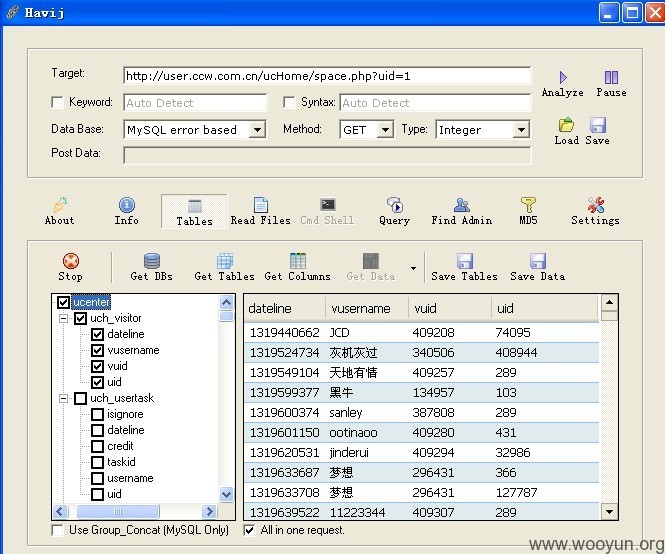Select the row with vusername JCD
The width and height of the screenshot is (665, 554).
pos(422,333)
